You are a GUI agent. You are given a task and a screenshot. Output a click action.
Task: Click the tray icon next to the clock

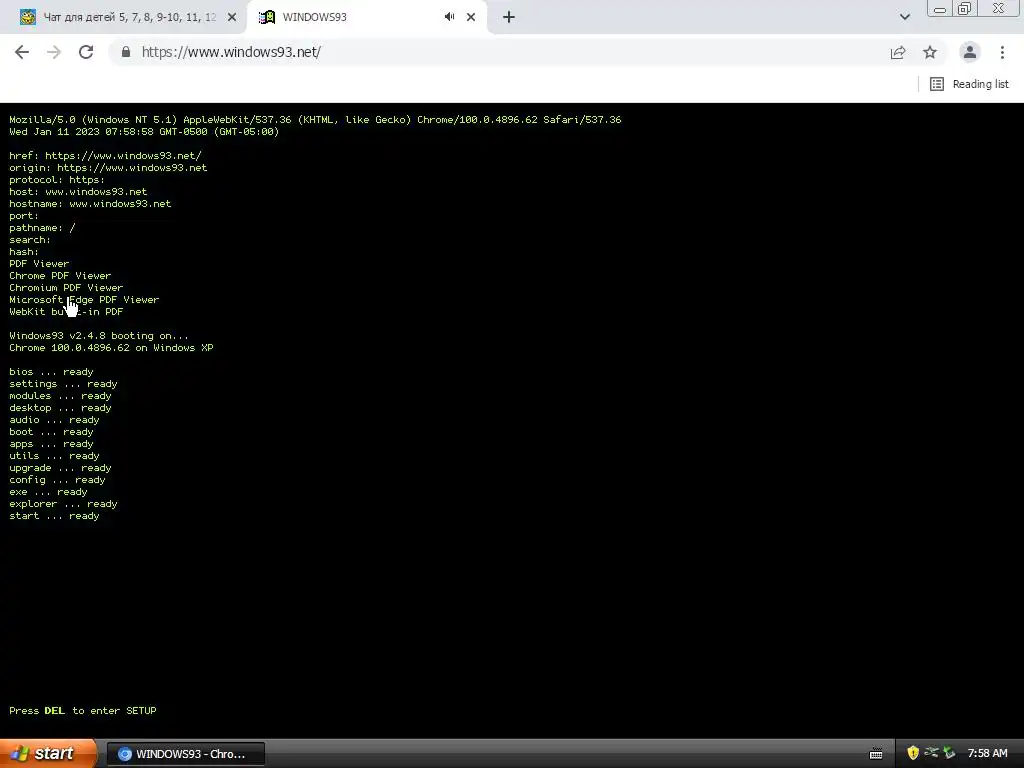pos(949,753)
